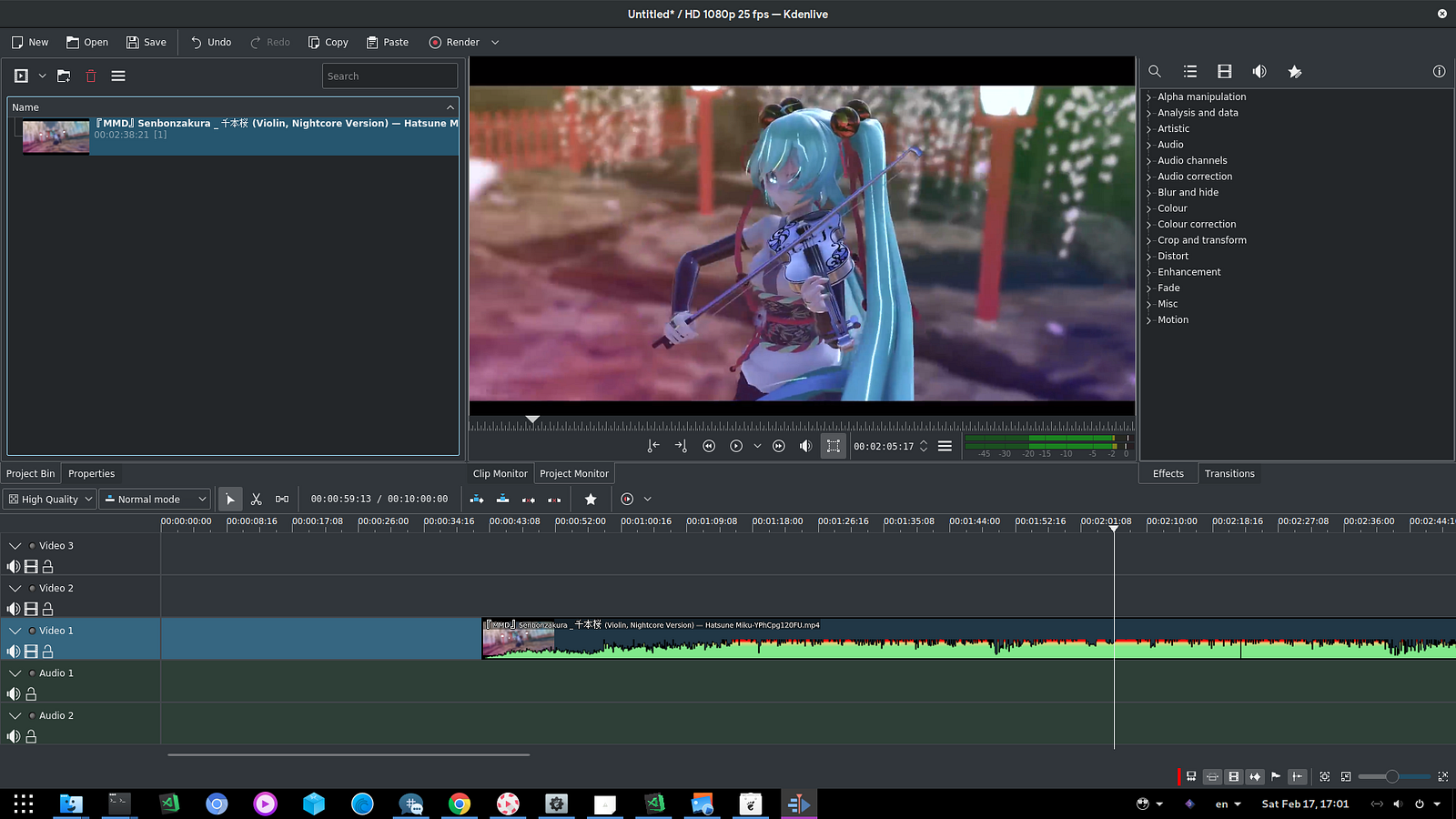Set zone in point in monitor

653,446
